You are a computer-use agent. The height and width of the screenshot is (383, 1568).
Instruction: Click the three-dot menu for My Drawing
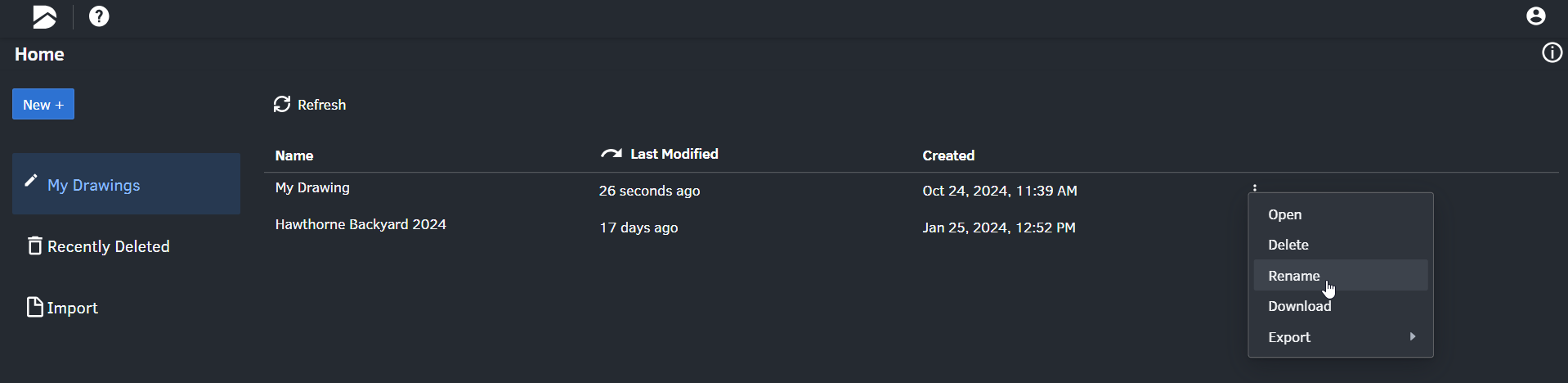point(1255,188)
